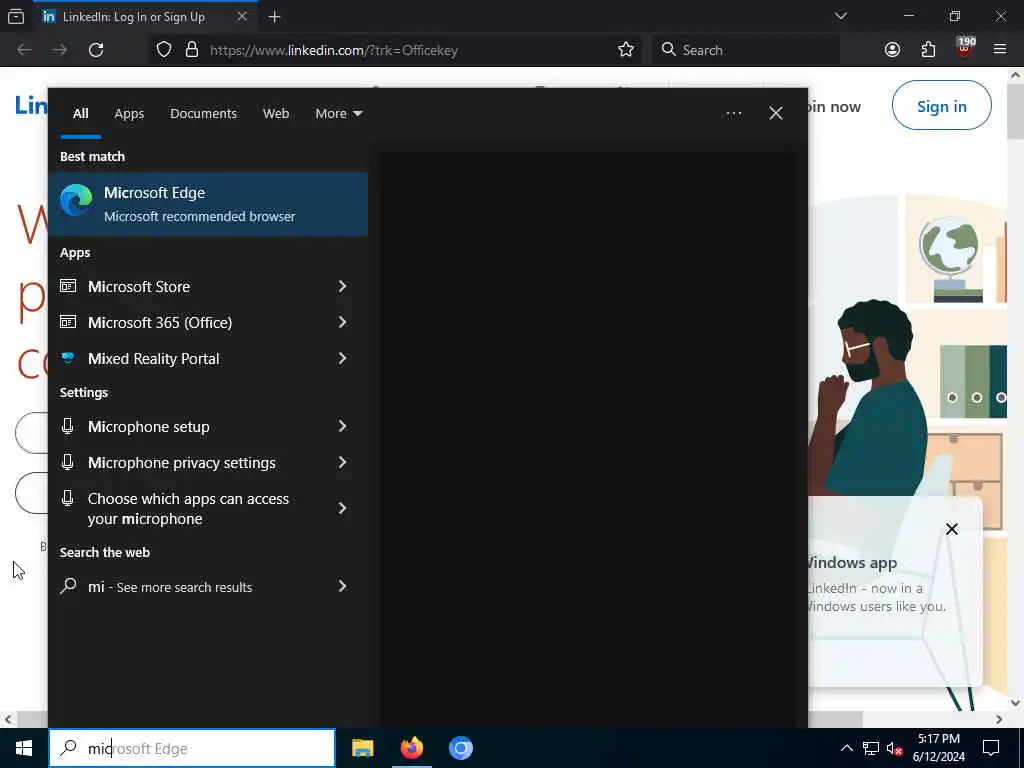1024x768 pixels.
Task: Click the horizontal scrollbar left arrow
Action: click(x=8, y=719)
